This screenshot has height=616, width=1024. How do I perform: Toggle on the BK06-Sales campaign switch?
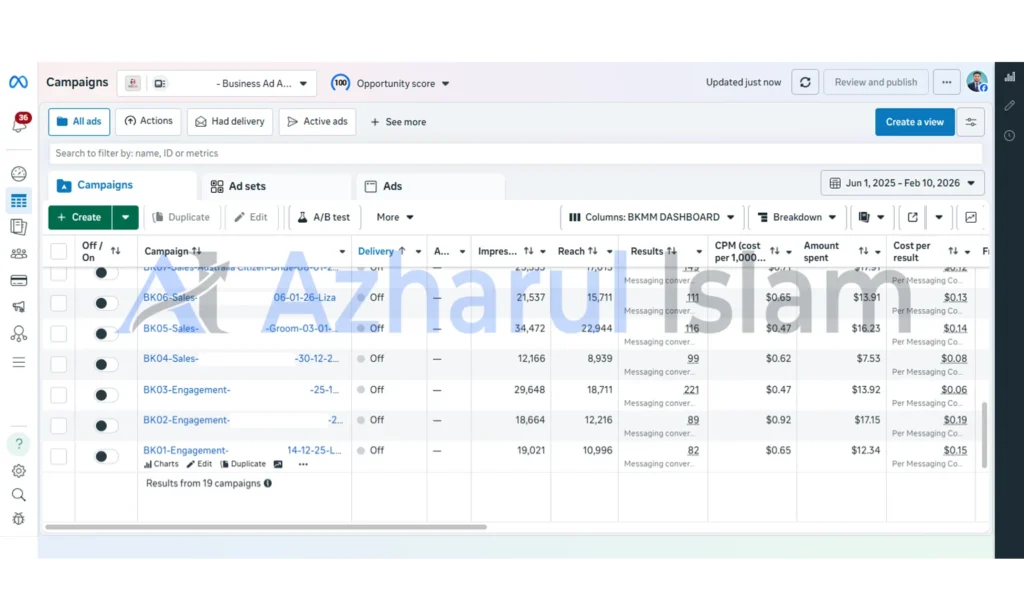[105, 303]
